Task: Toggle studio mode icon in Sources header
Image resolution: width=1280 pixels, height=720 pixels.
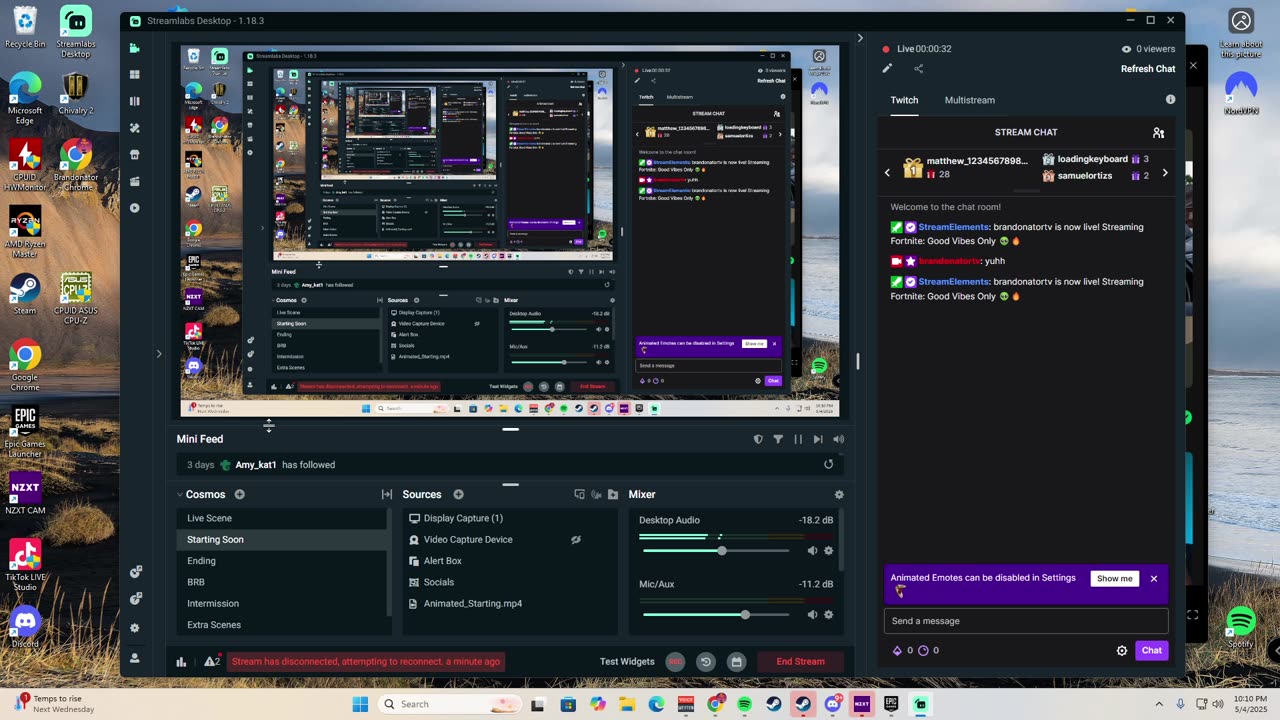Action: 579,494
